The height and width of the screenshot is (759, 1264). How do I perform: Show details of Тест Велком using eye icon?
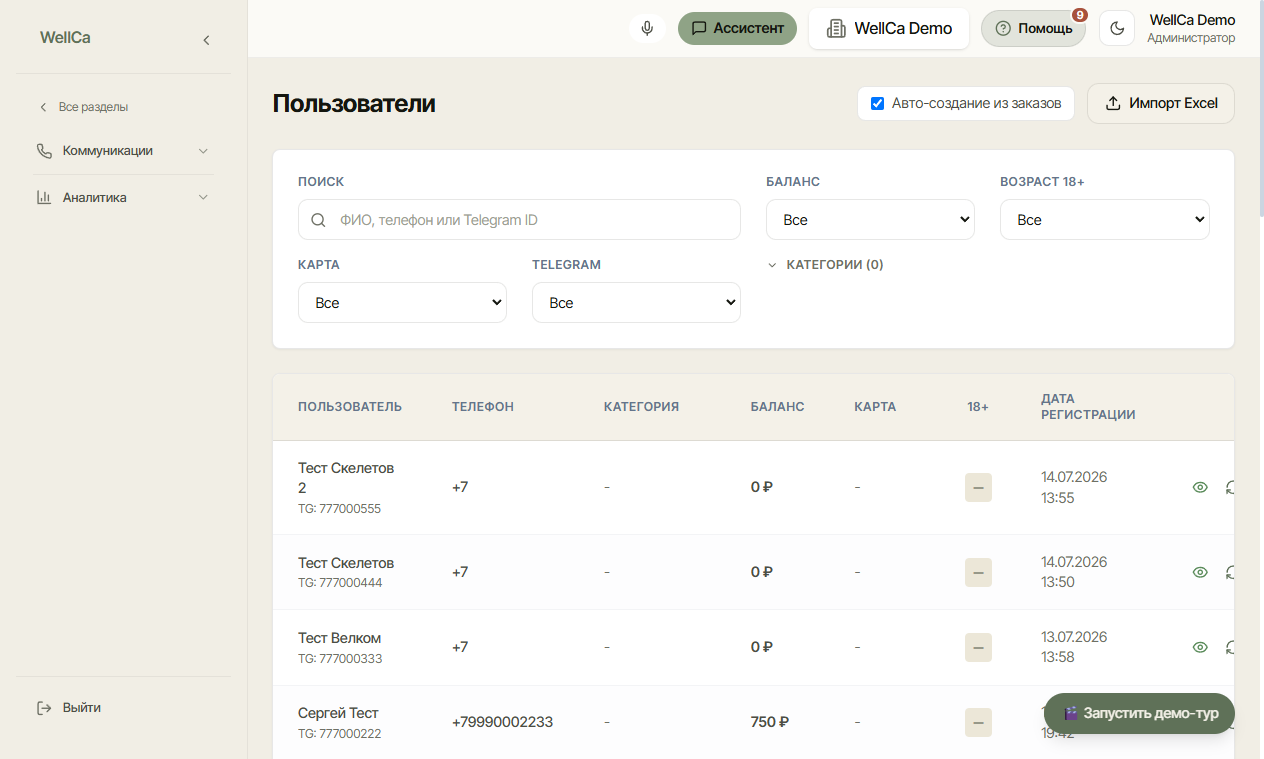tap(1200, 647)
